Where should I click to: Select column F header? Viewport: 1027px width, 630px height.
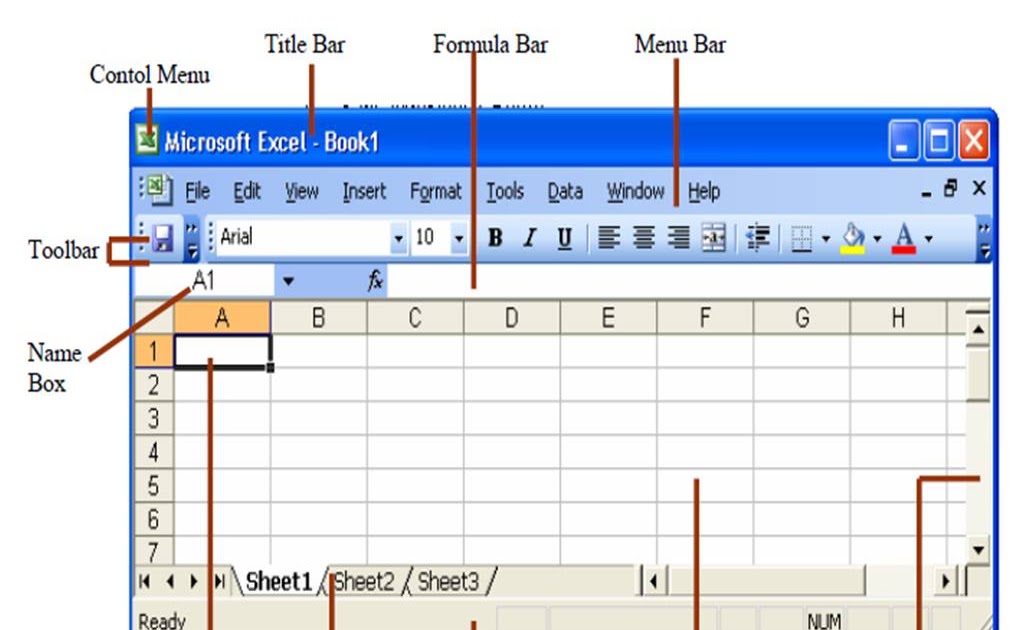coord(705,318)
